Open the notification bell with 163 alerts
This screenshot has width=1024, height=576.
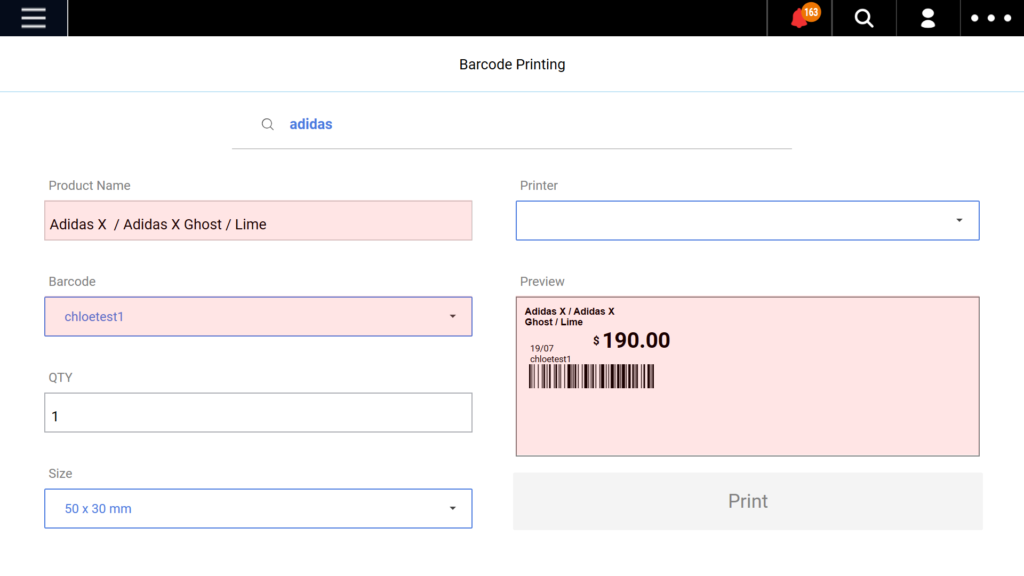point(798,18)
